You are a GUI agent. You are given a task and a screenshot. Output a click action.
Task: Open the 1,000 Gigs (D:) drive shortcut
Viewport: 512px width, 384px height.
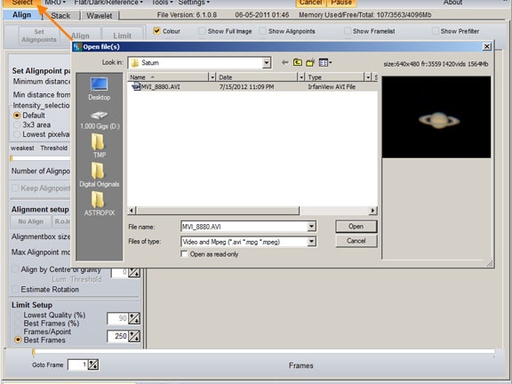point(100,120)
